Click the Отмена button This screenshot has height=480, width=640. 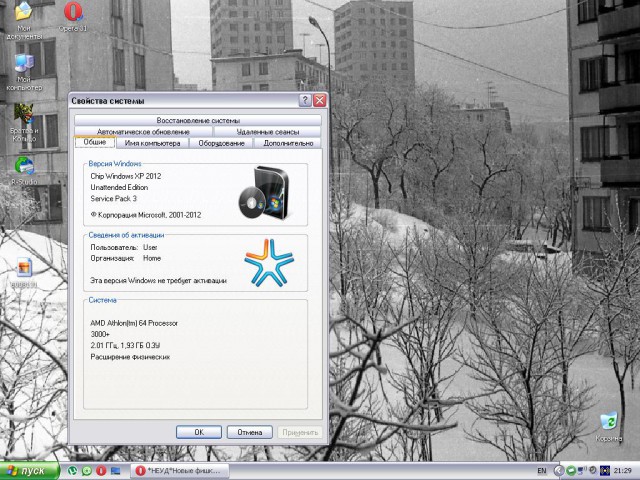[249, 432]
